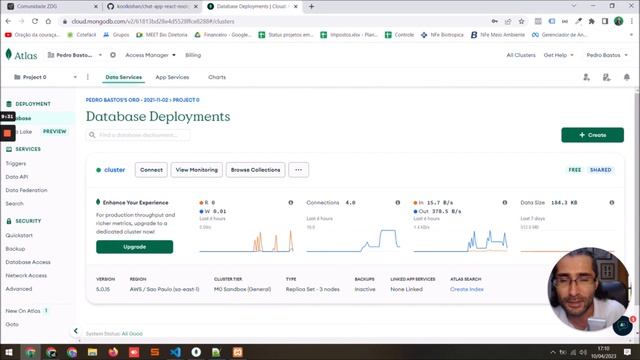The image size is (640, 360).
Task: Open Data Federation in sidebar
Action: [27, 190]
